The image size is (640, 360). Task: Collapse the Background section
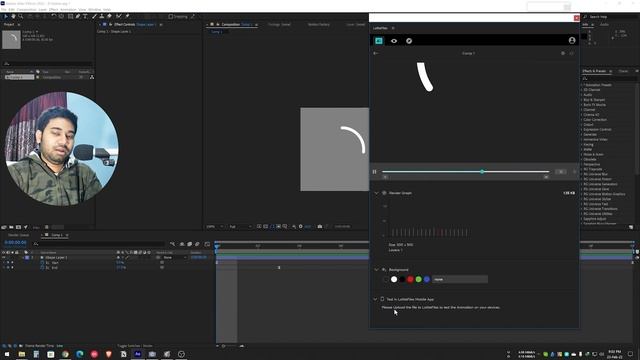point(376,269)
